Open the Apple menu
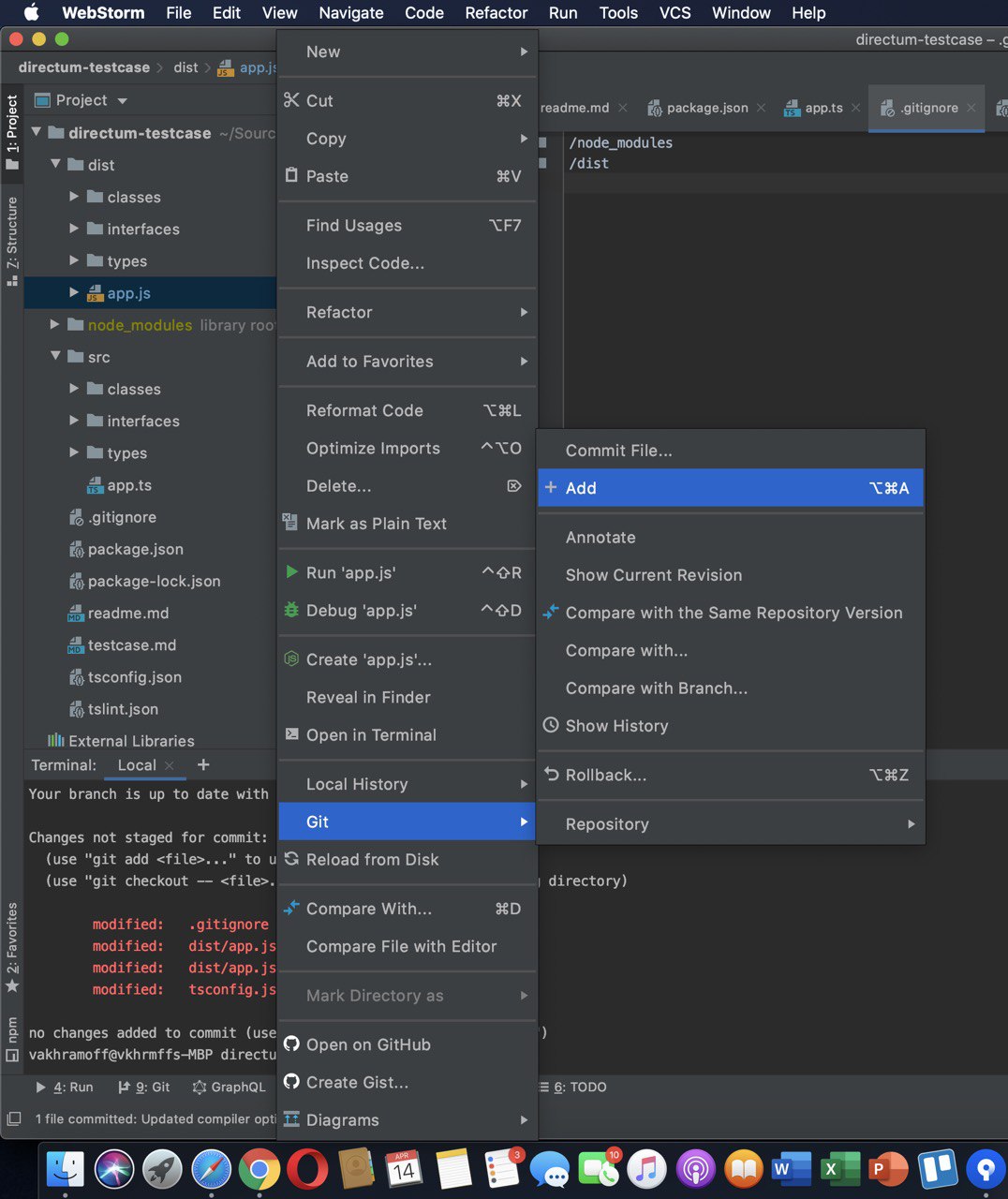 (x=31, y=12)
